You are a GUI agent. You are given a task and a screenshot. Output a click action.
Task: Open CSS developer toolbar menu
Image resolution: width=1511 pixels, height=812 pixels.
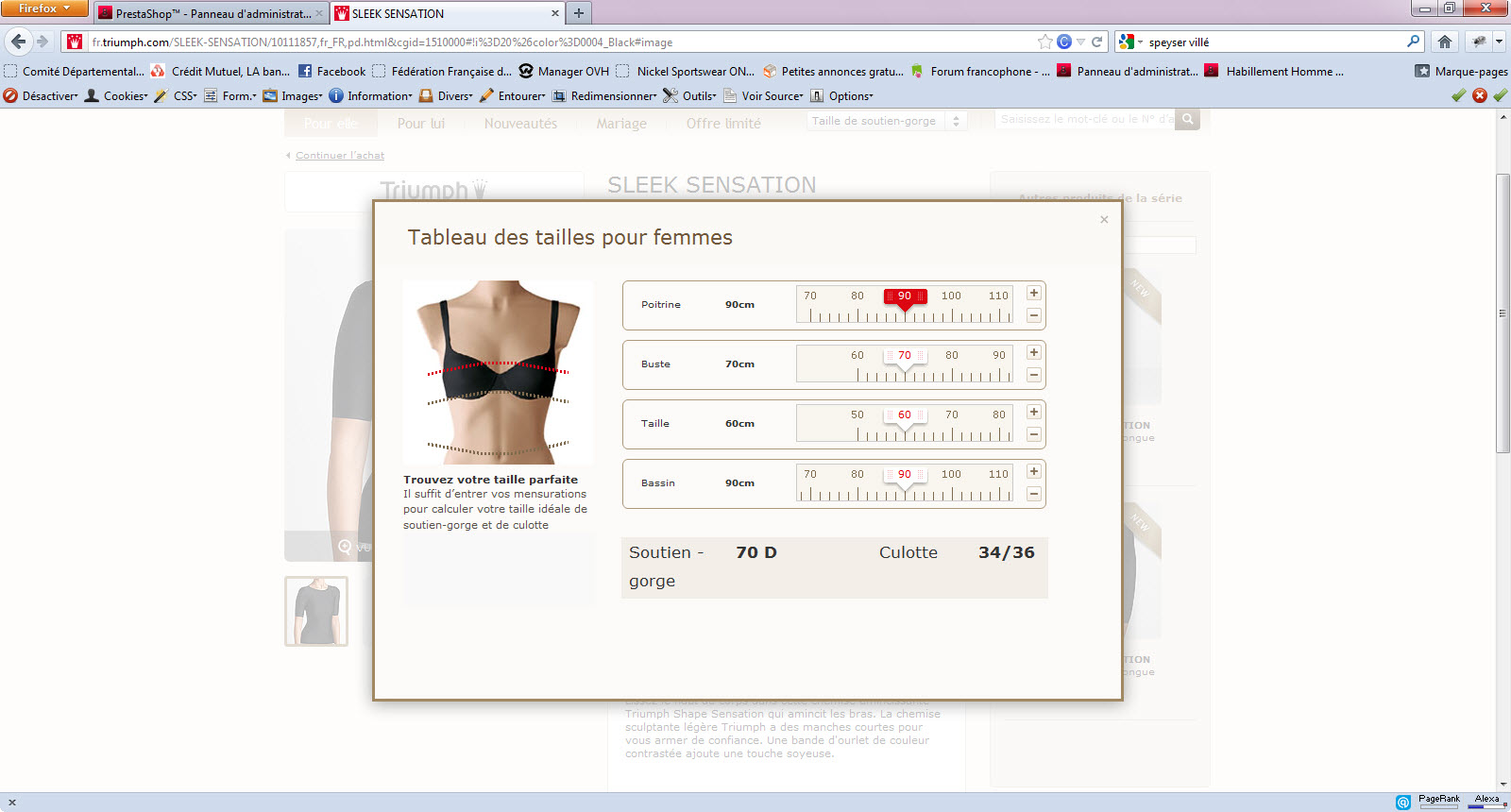176,95
